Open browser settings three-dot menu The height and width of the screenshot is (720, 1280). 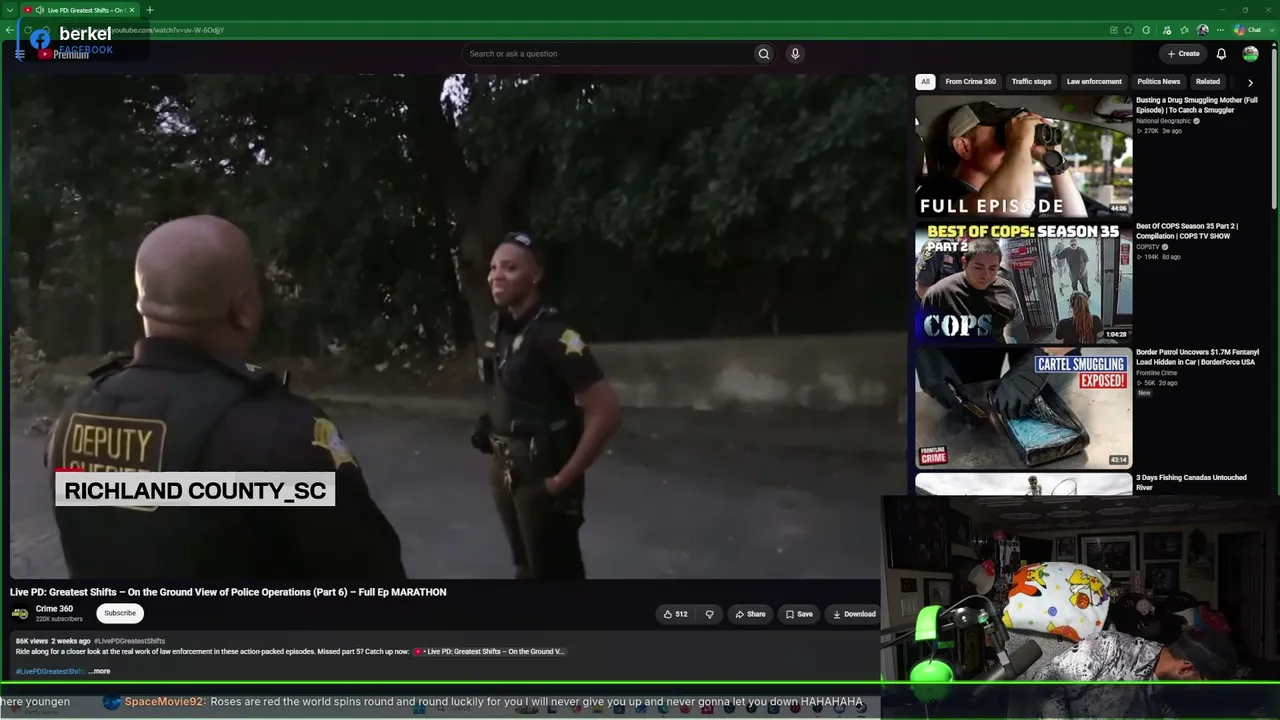pyautogui.click(x=1220, y=30)
